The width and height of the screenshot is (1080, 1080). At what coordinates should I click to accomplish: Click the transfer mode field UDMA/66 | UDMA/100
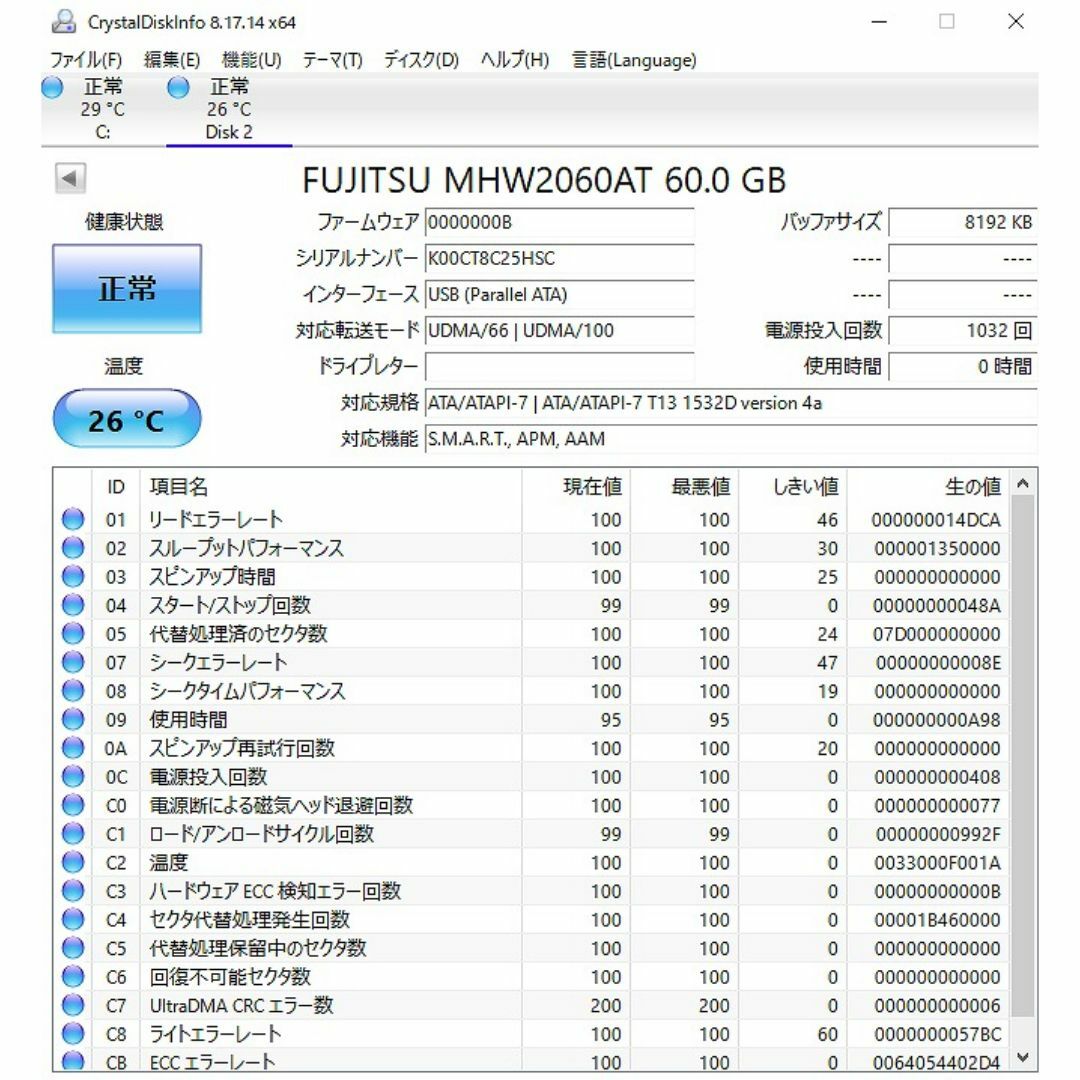point(559,331)
